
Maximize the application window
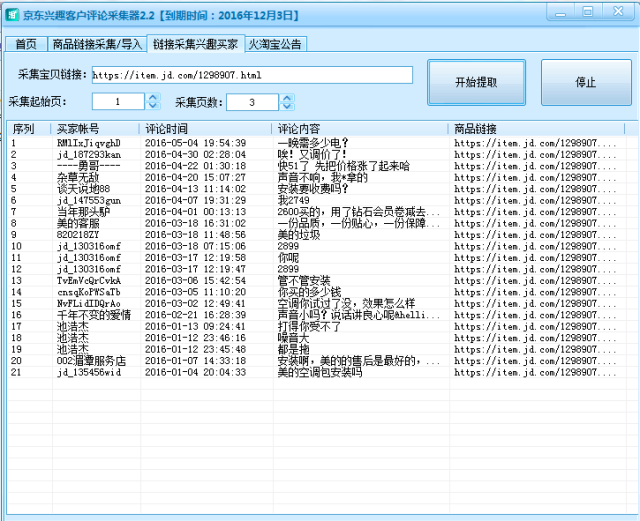(x=588, y=12)
